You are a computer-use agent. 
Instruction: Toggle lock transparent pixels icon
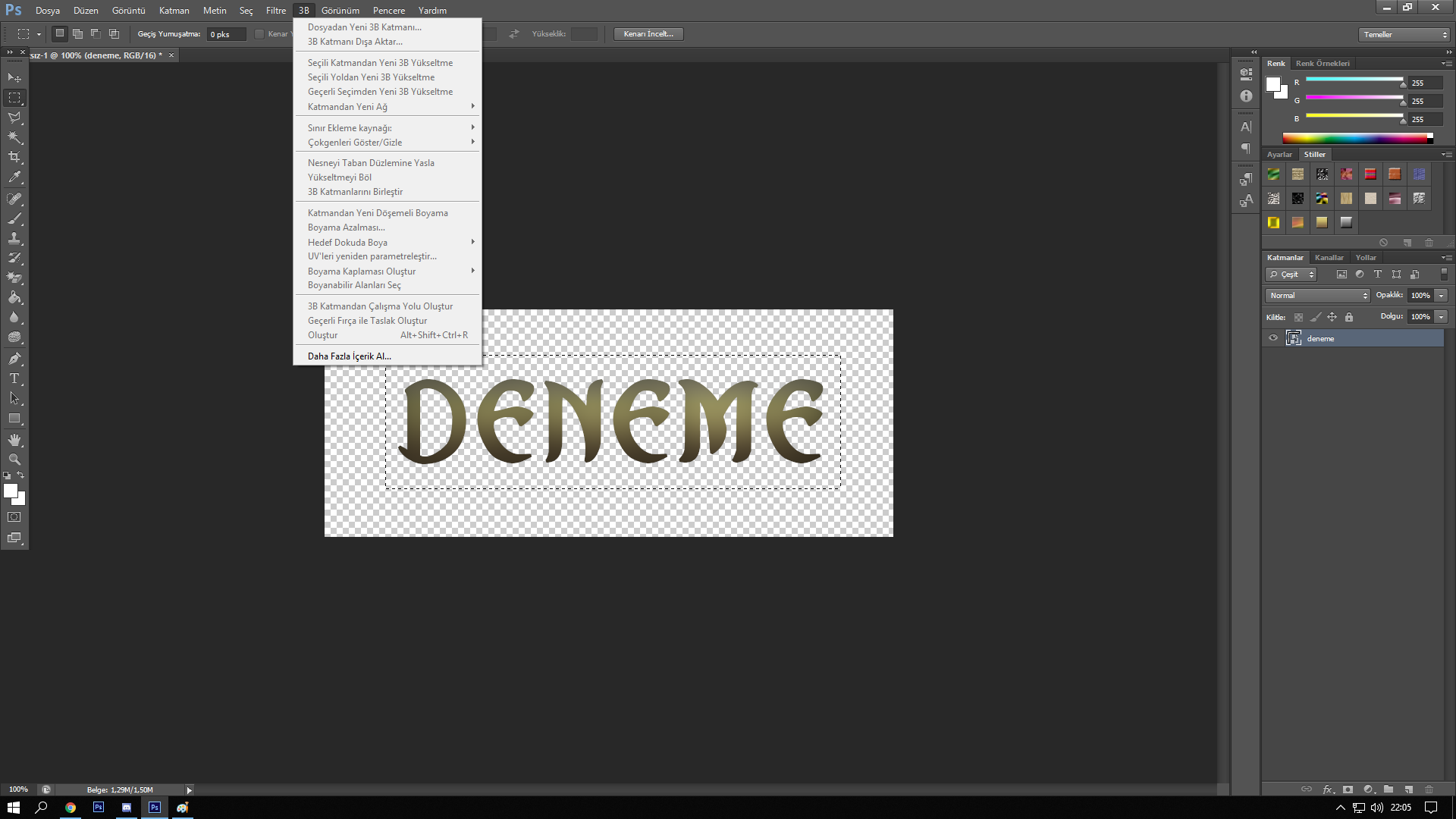coord(1299,317)
